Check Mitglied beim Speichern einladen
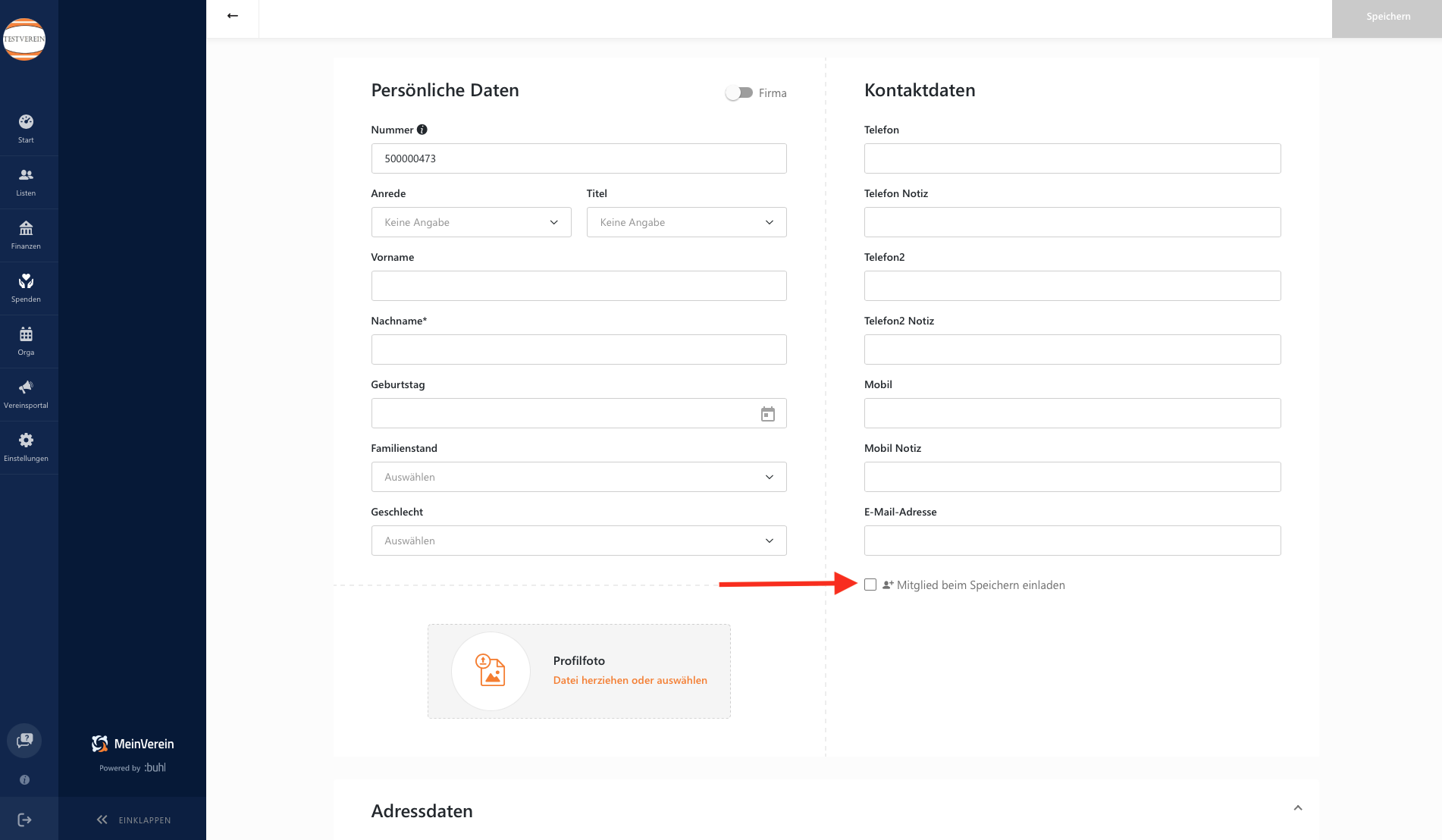The width and height of the screenshot is (1442, 840). tap(870, 585)
